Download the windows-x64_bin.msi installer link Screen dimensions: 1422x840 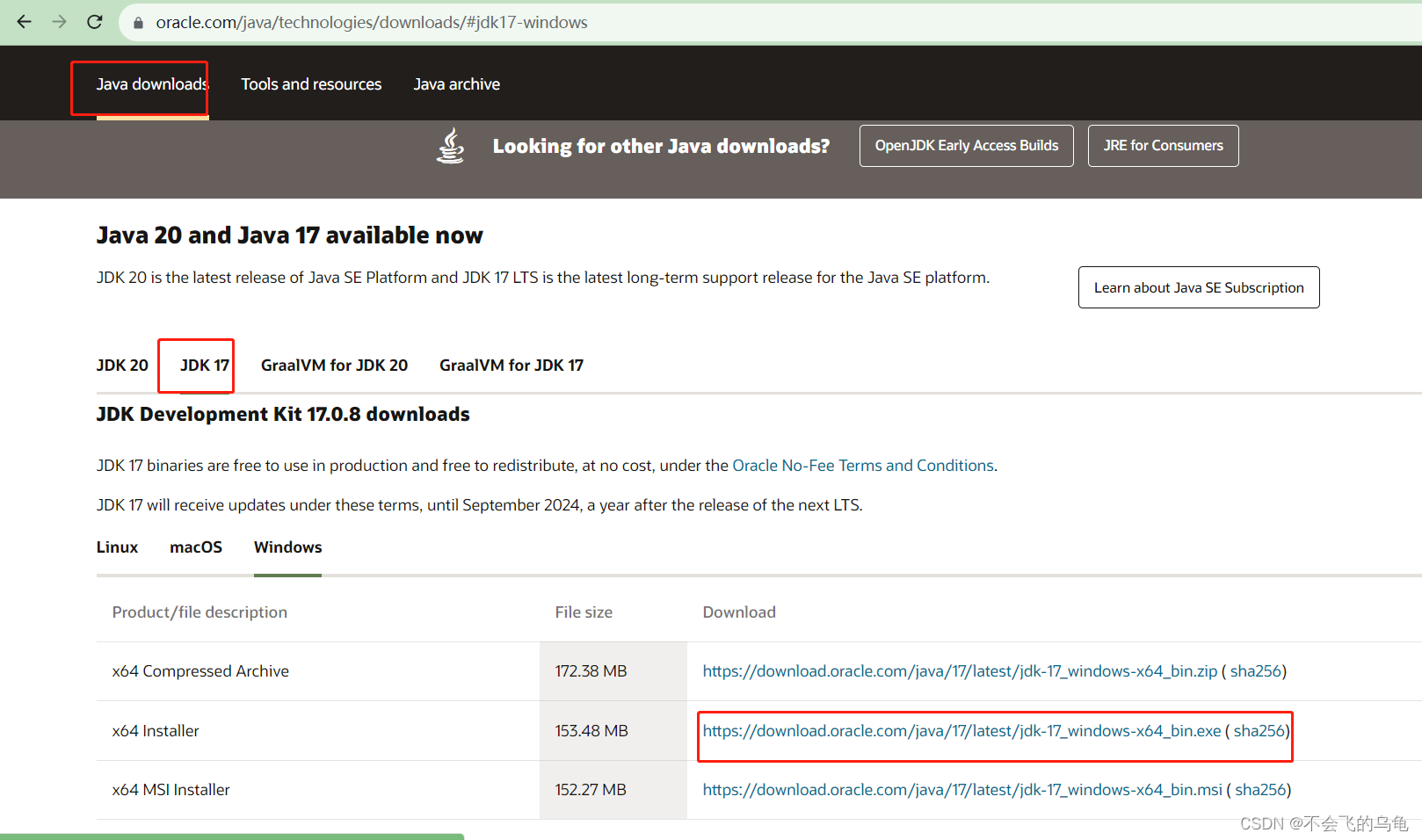pos(962,790)
